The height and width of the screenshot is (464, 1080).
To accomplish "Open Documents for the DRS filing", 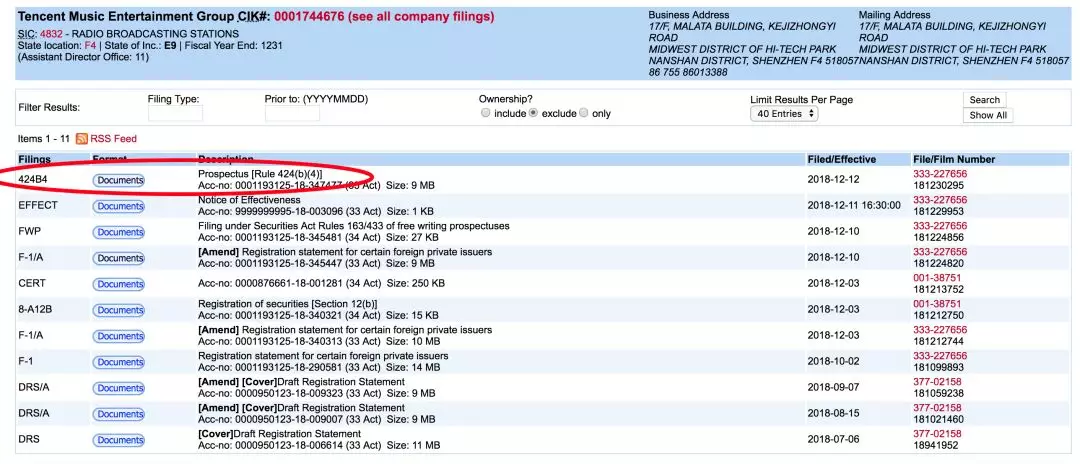I will (x=118, y=440).
